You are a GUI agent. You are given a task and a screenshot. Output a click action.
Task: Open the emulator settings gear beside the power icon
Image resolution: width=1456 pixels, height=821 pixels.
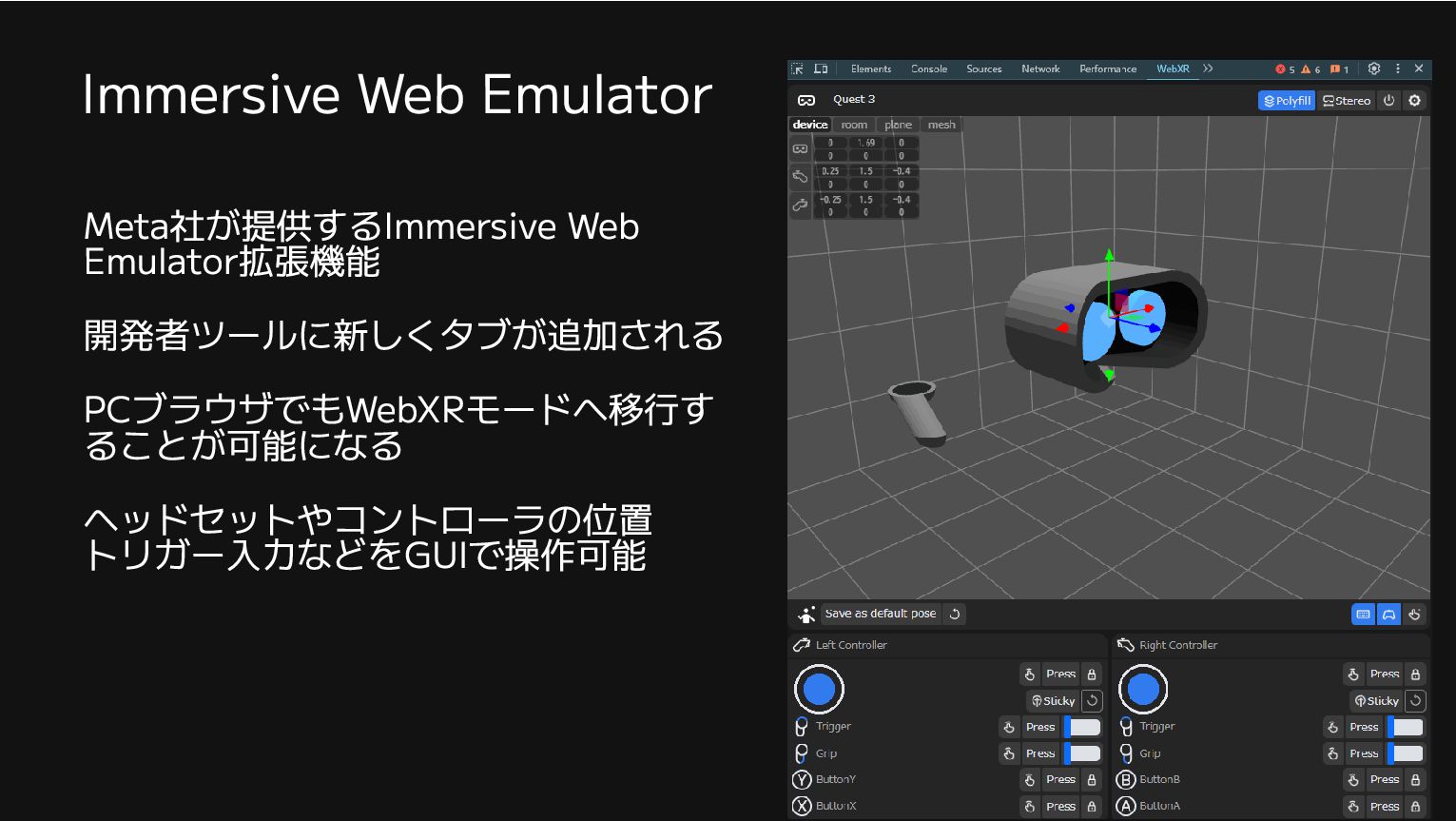click(x=1415, y=100)
